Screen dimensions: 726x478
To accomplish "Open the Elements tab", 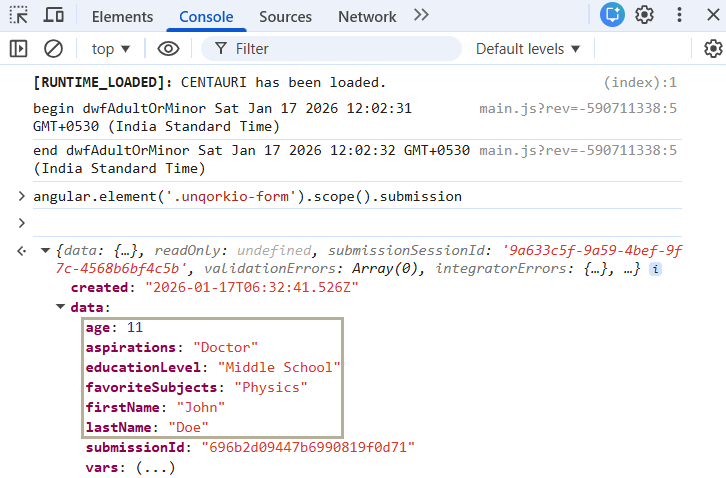I will [x=122, y=17].
